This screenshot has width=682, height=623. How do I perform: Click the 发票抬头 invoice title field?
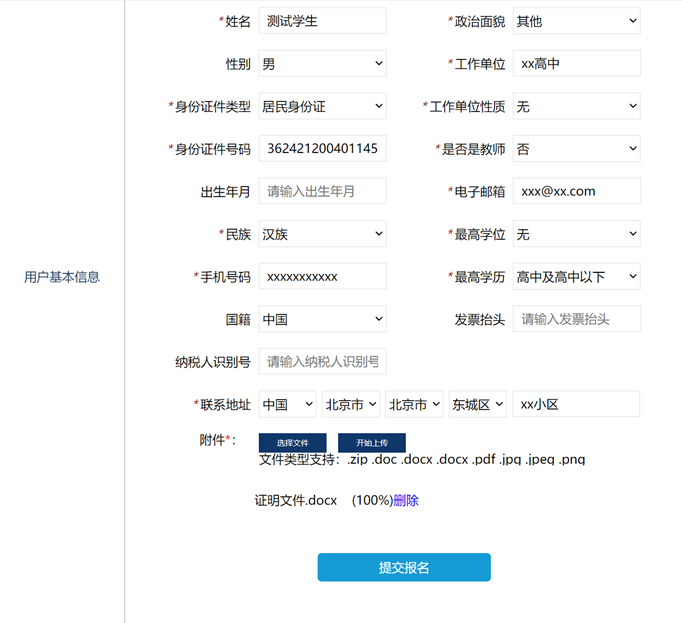pos(576,319)
